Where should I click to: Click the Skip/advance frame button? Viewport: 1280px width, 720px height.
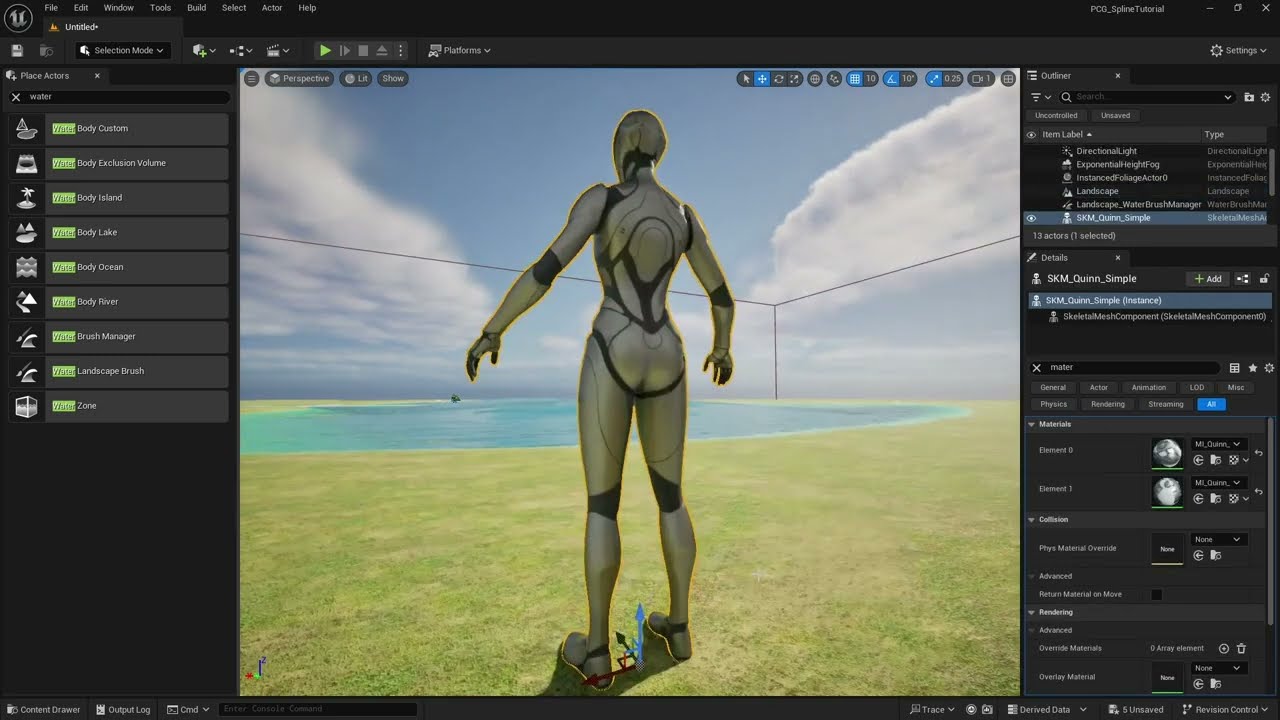(x=344, y=50)
